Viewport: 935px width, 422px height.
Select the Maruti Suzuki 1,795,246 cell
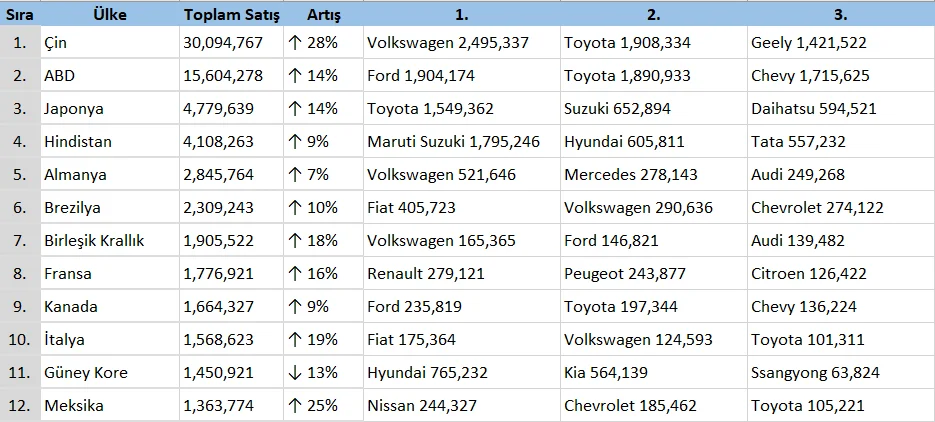pyautogui.click(x=453, y=142)
